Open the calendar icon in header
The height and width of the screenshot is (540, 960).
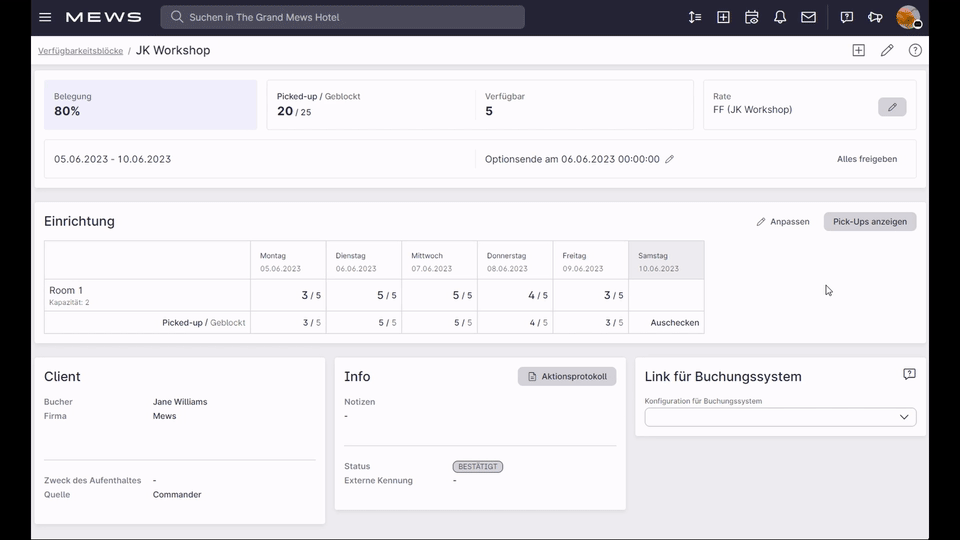coord(751,17)
